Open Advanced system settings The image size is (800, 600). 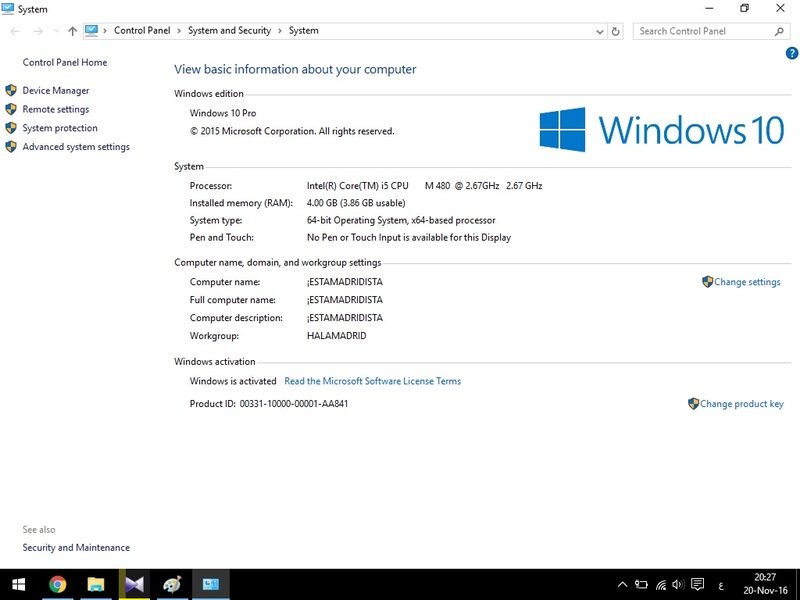(76, 147)
